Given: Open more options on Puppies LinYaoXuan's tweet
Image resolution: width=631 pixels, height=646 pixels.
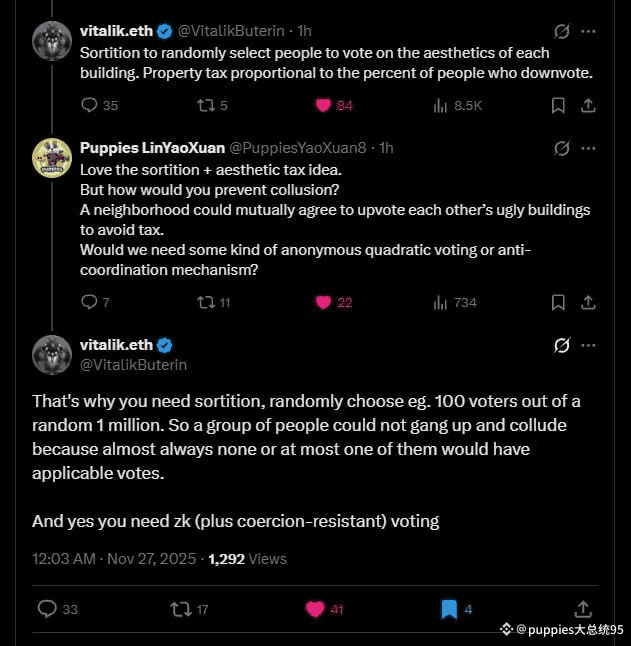Looking at the screenshot, I should coord(589,148).
